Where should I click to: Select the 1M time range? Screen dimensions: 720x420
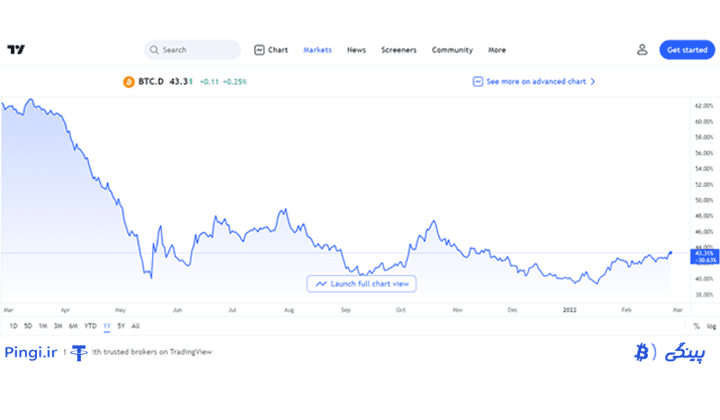[43, 326]
